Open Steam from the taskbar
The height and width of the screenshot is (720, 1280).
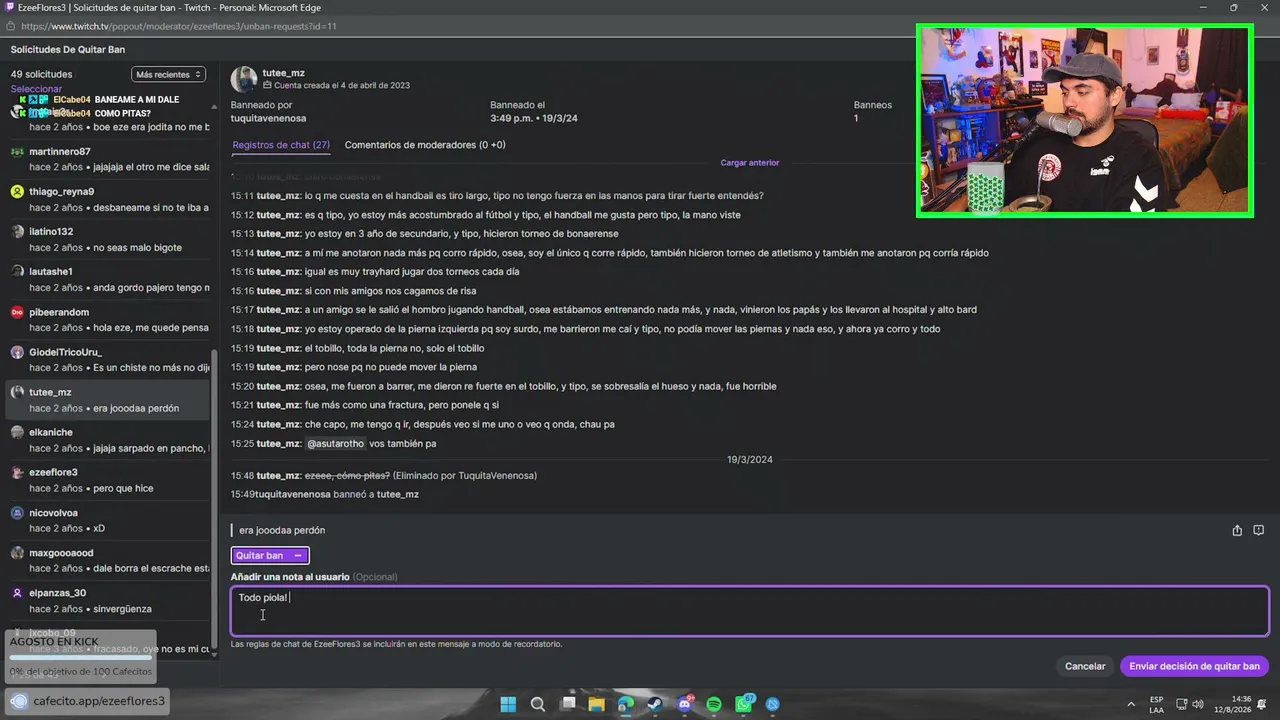655,704
